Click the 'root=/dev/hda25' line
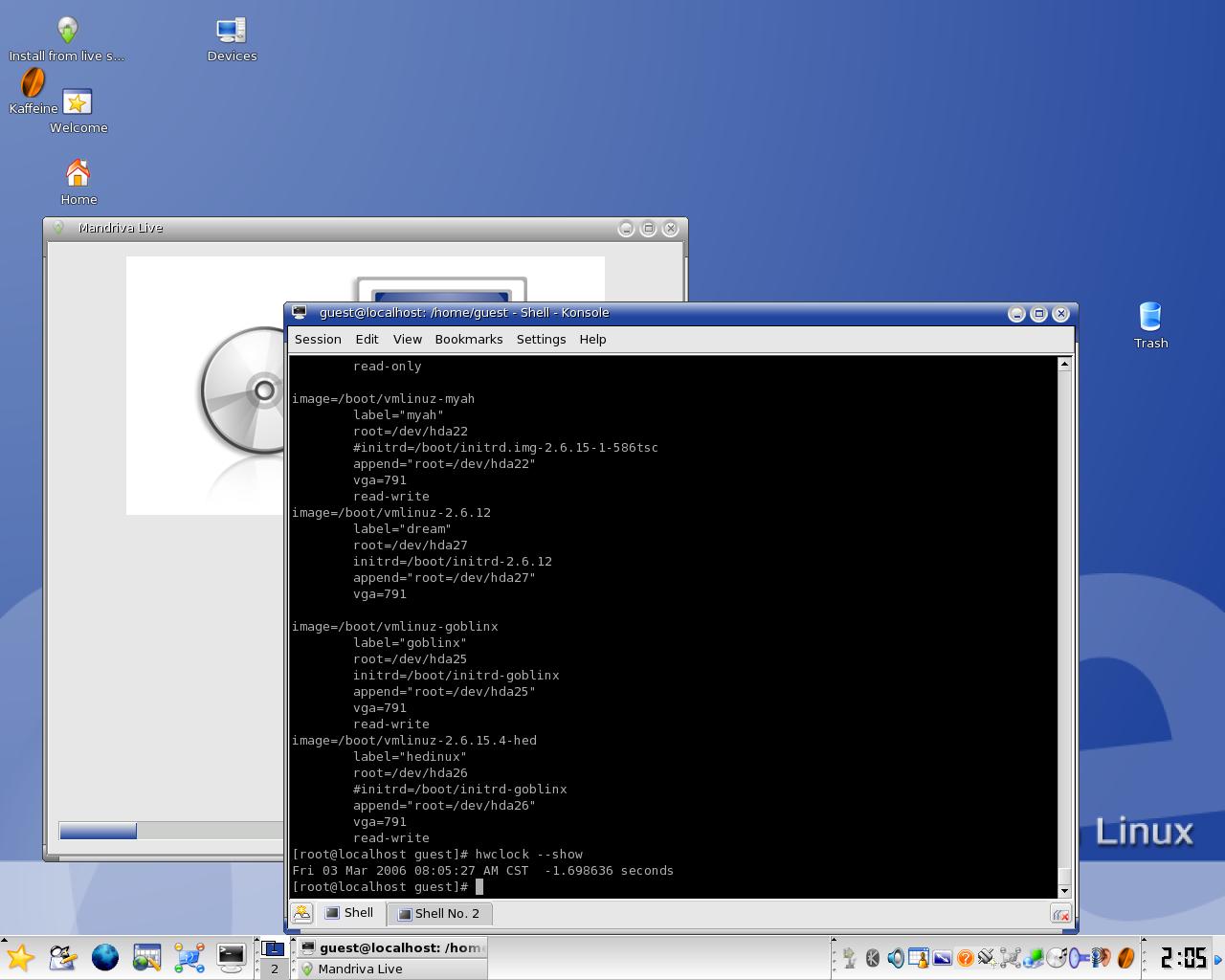 click(x=410, y=659)
